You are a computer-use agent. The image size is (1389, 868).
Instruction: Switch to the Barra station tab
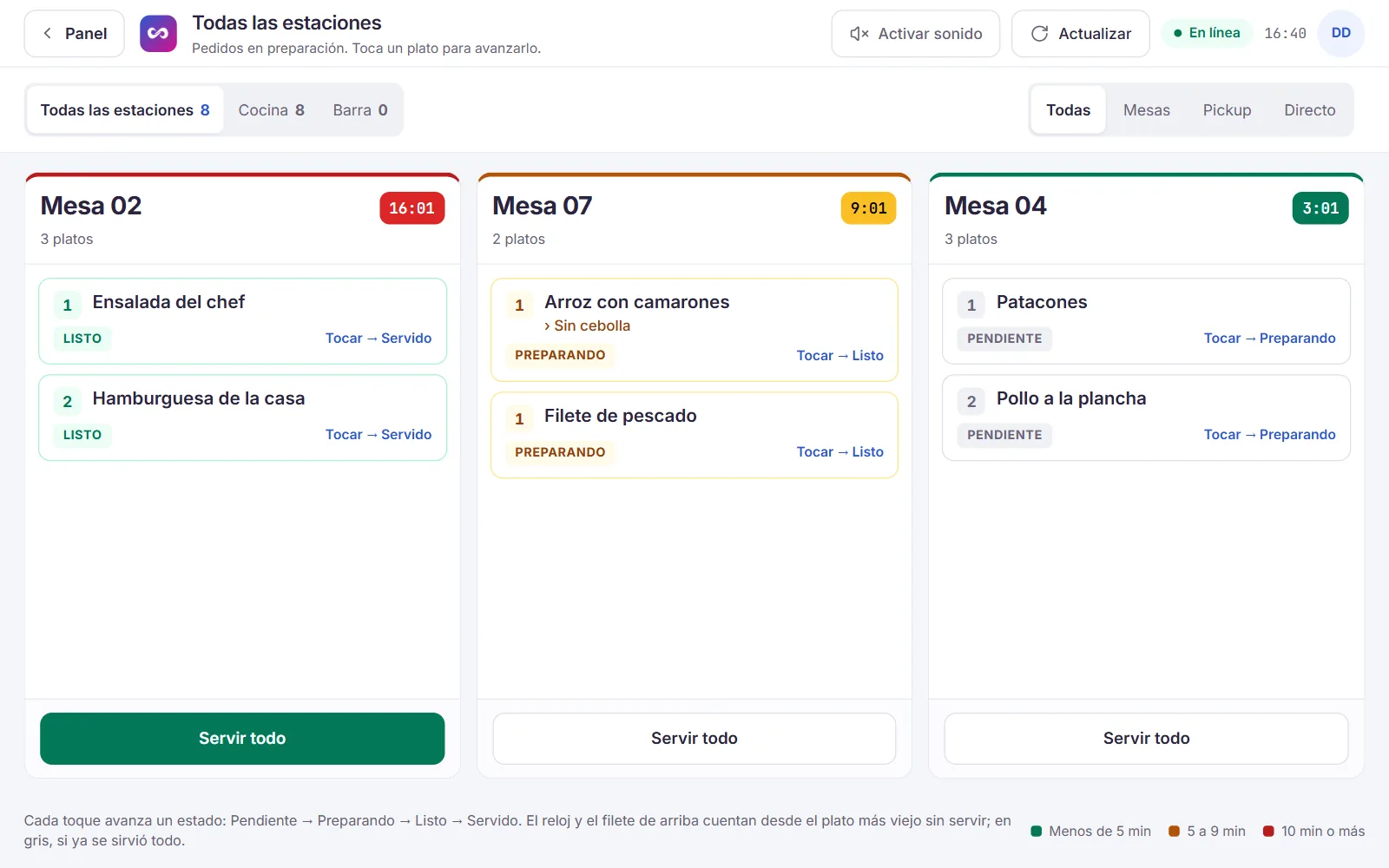(360, 110)
